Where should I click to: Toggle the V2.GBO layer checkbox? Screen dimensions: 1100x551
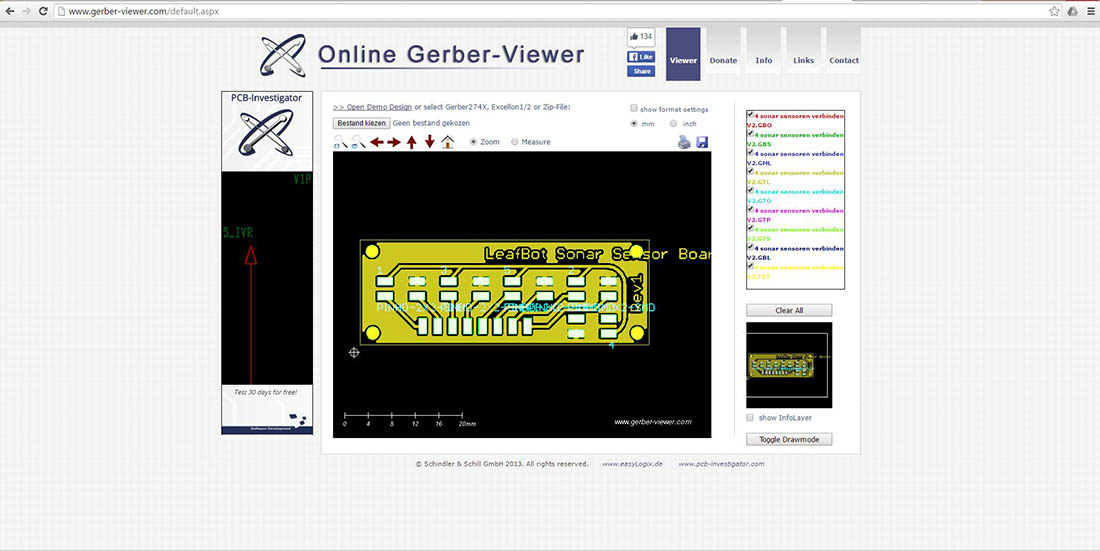750,114
